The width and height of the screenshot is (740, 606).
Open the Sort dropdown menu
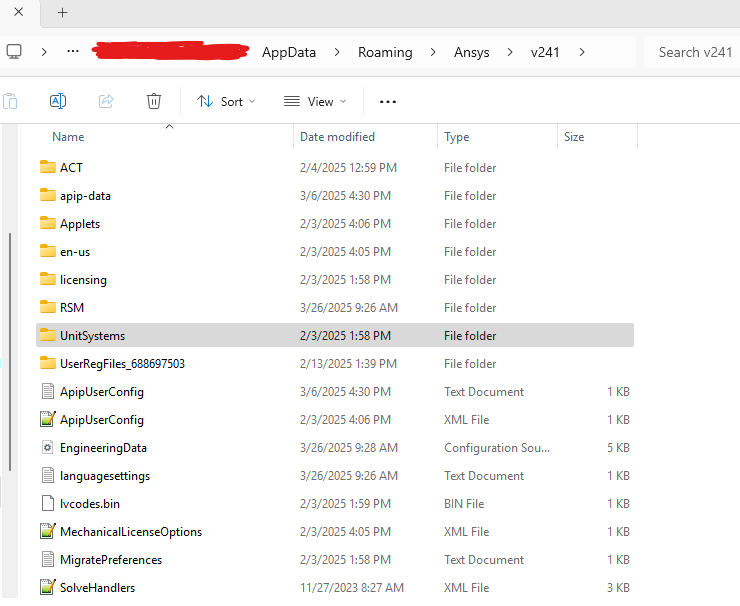click(226, 101)
